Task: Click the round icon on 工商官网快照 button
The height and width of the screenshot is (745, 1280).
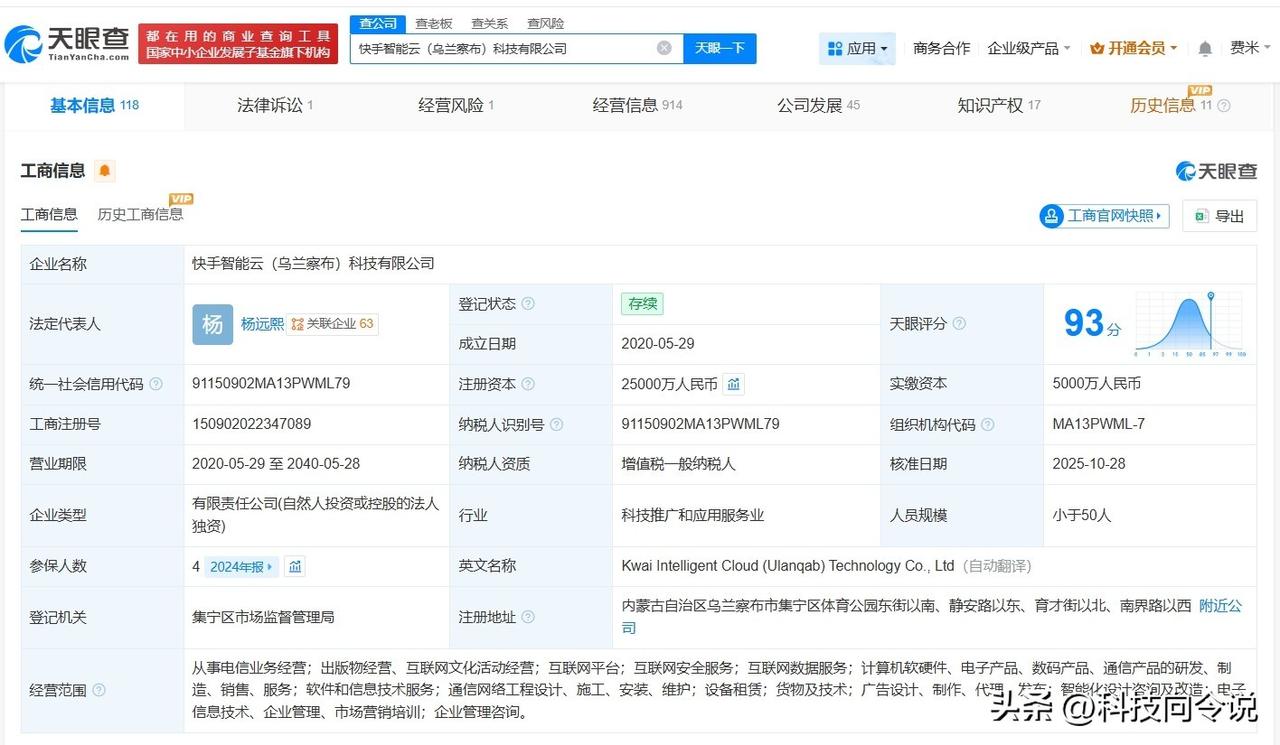Action: click(1051, 216)
